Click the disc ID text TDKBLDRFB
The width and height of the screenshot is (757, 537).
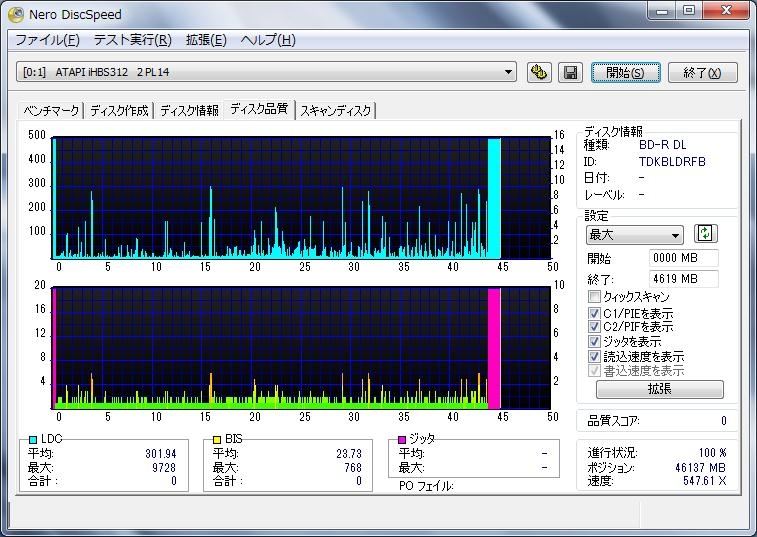(x=672, y=162)
